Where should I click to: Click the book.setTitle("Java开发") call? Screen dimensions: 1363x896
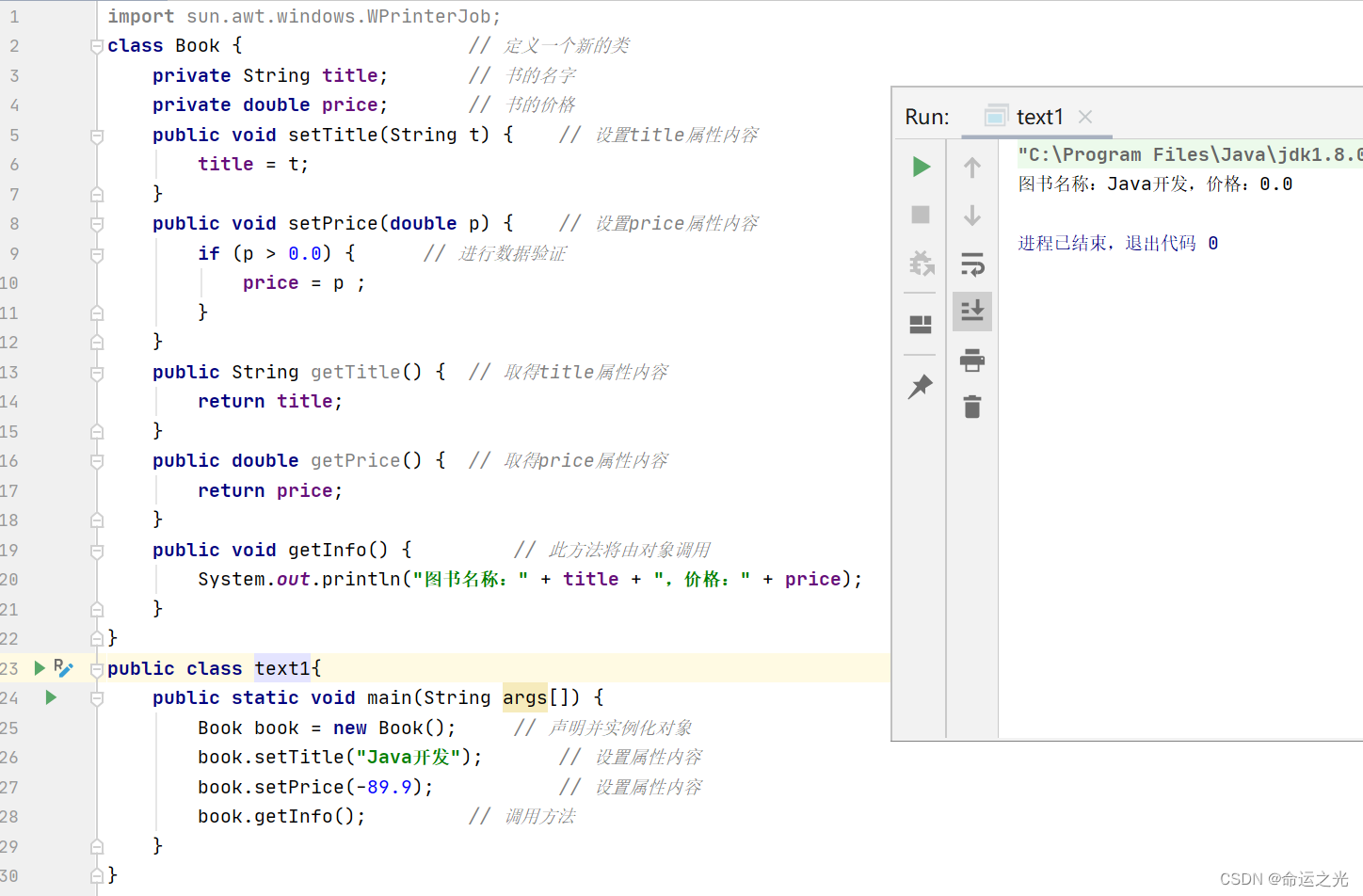[x=340, y=757]
